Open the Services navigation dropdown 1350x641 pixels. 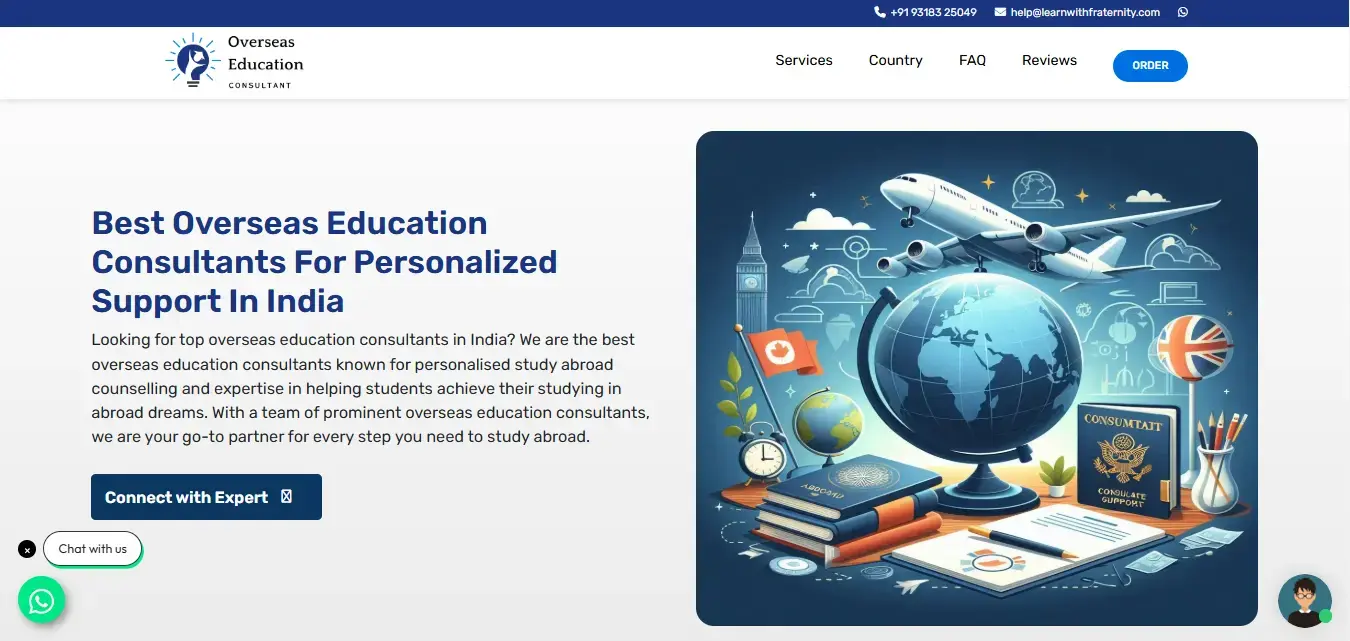pos(804,60)
